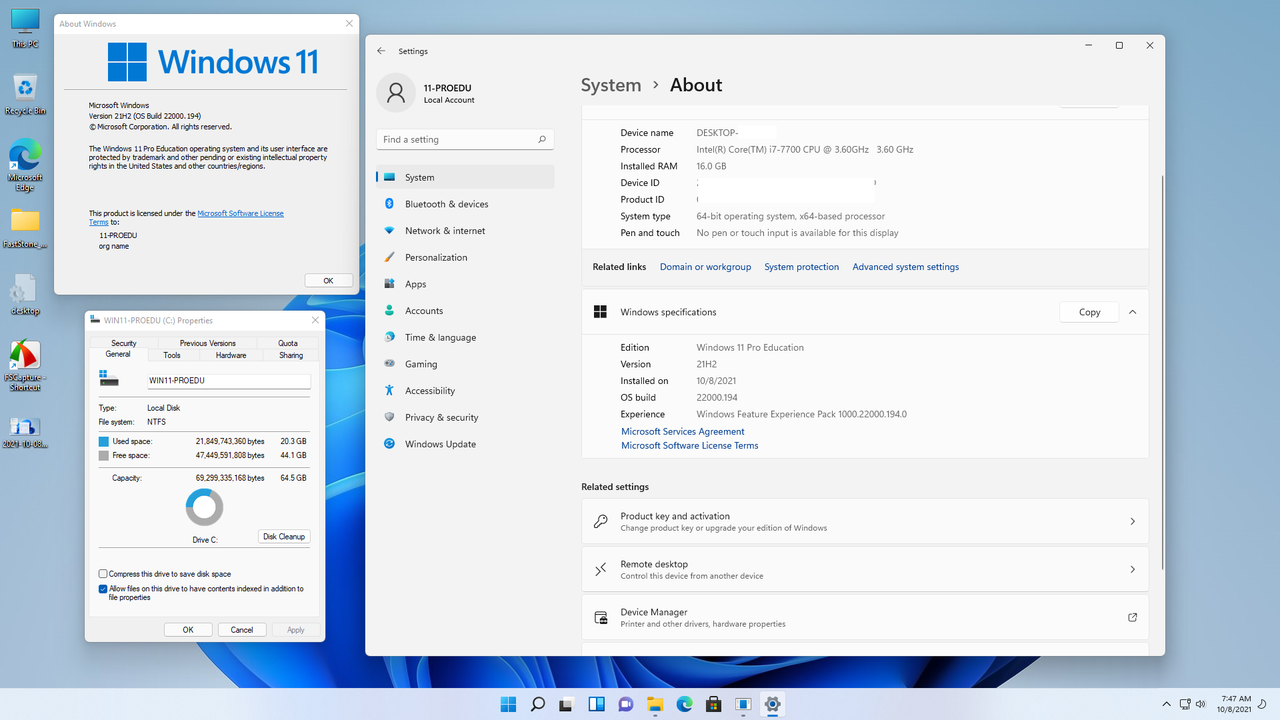
Task: Open Product key and activation page
Action: point(865,522)
